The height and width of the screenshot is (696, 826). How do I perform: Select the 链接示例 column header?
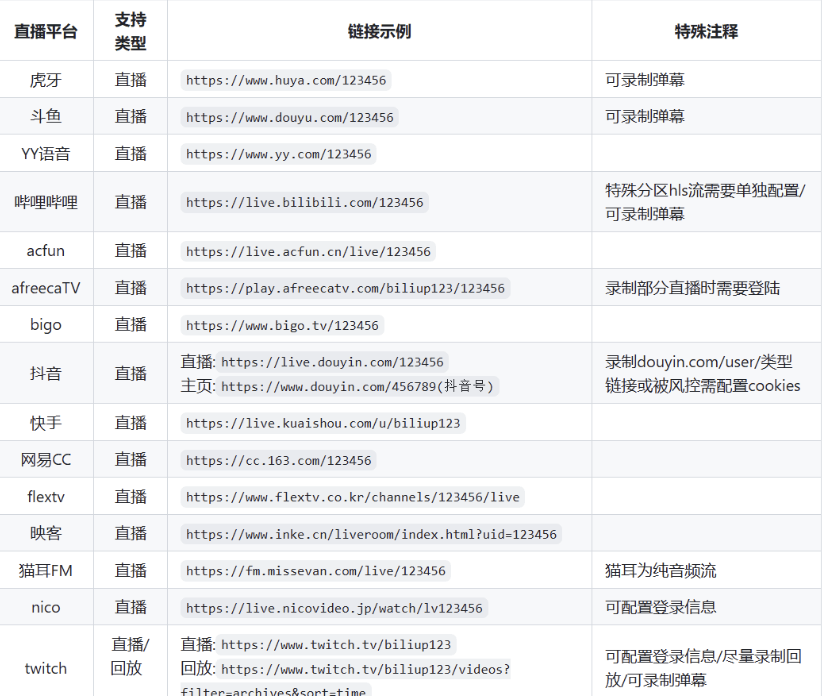380,30
